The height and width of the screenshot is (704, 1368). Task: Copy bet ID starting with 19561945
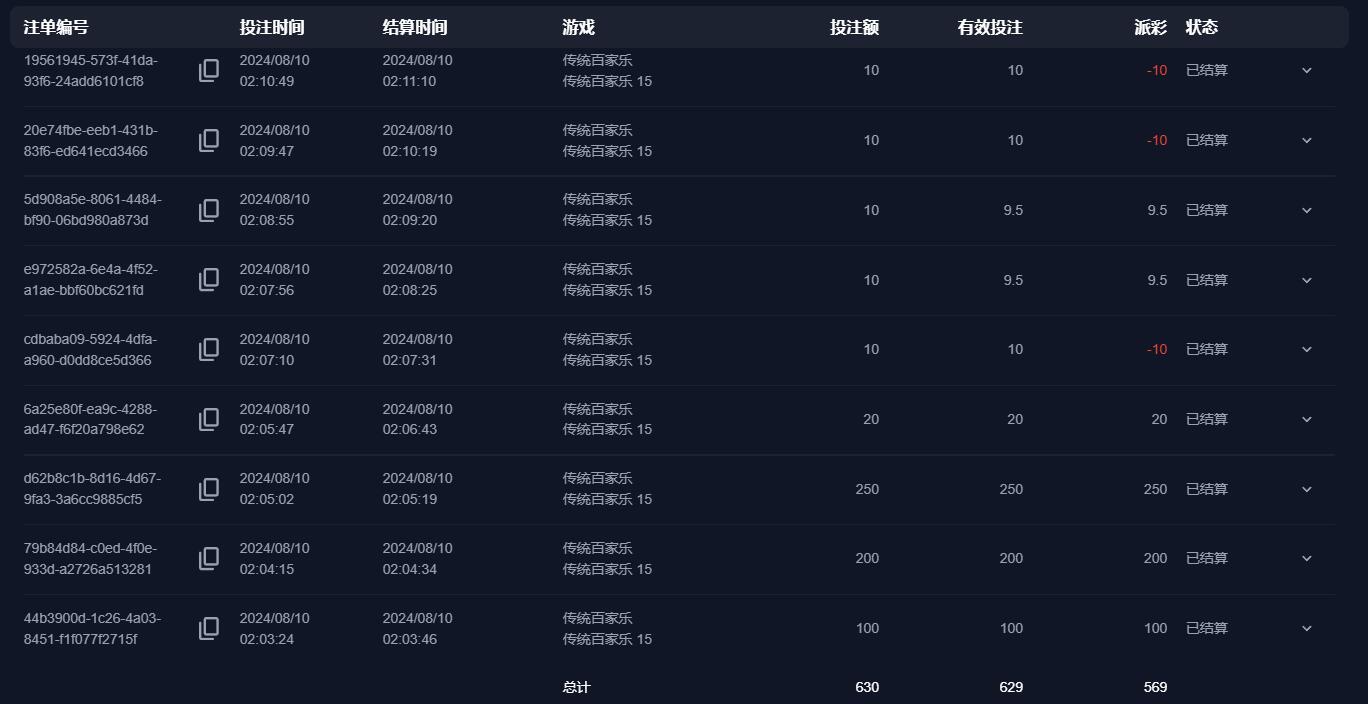point(208,70)
